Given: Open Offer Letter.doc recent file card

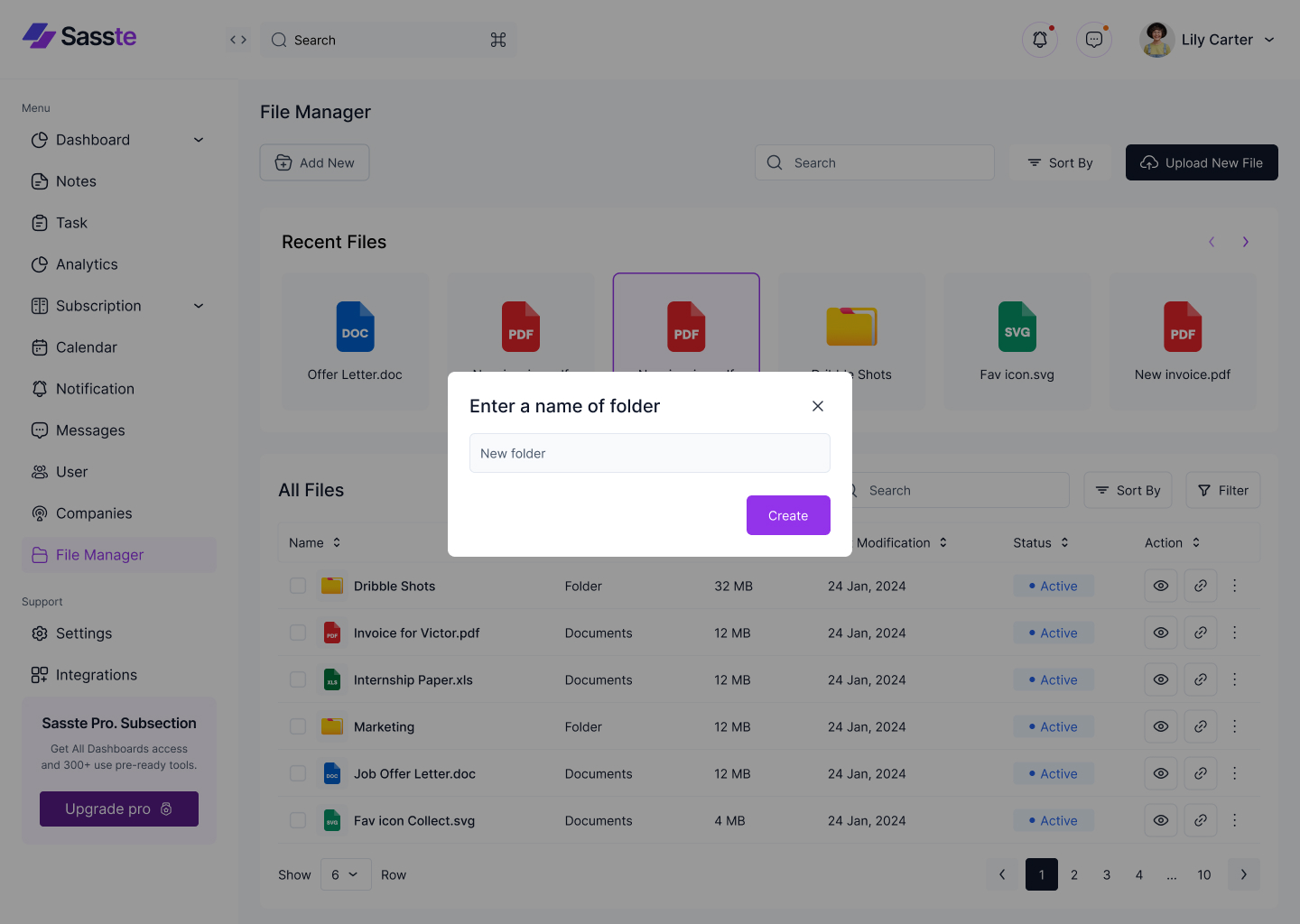Looking at the screenshot, I should click(x=355, y=341).
